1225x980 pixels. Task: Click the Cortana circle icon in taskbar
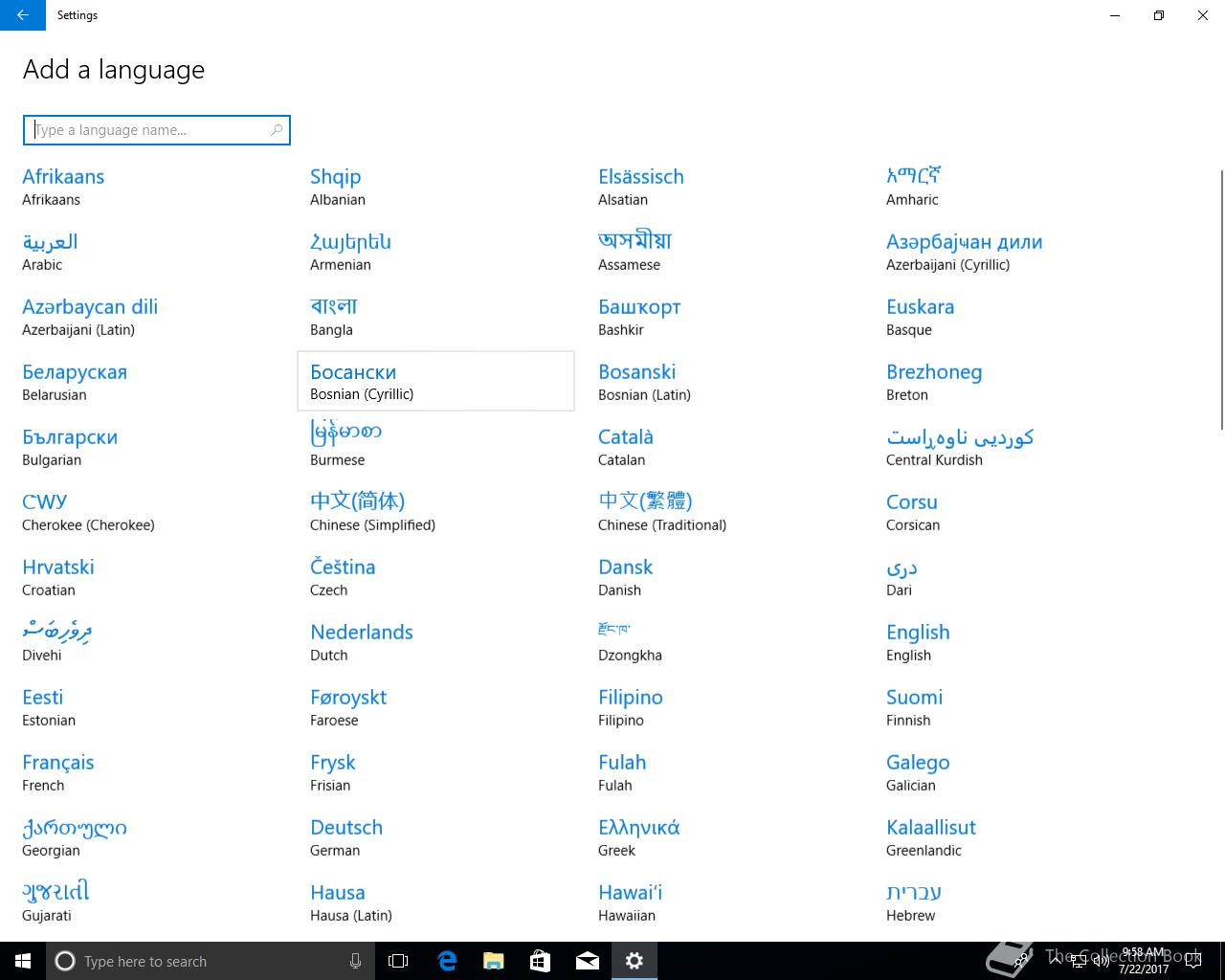coord(65,961)
